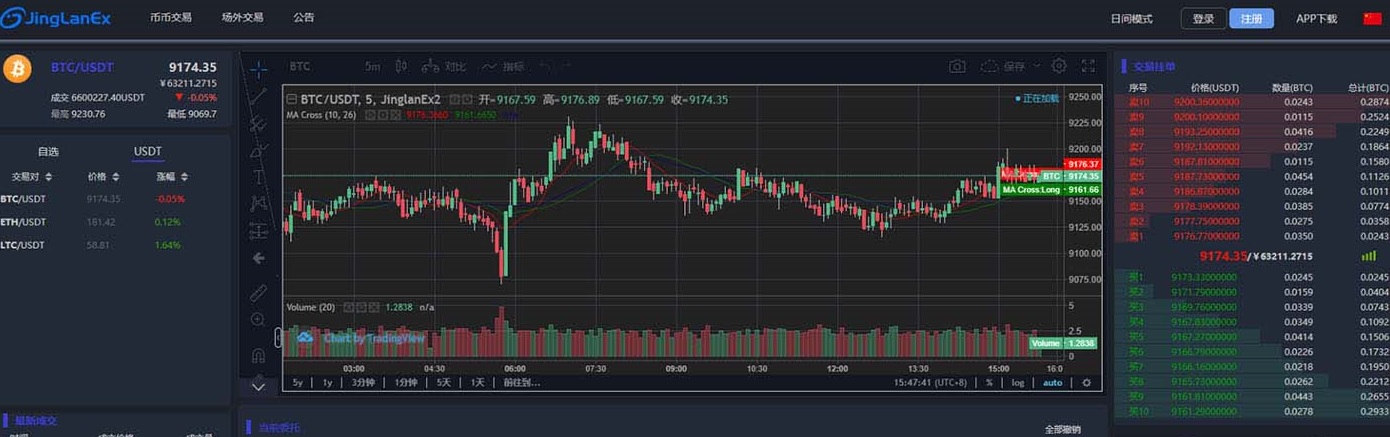
Task: Change language via the China flag
Action: point(1372,19)
